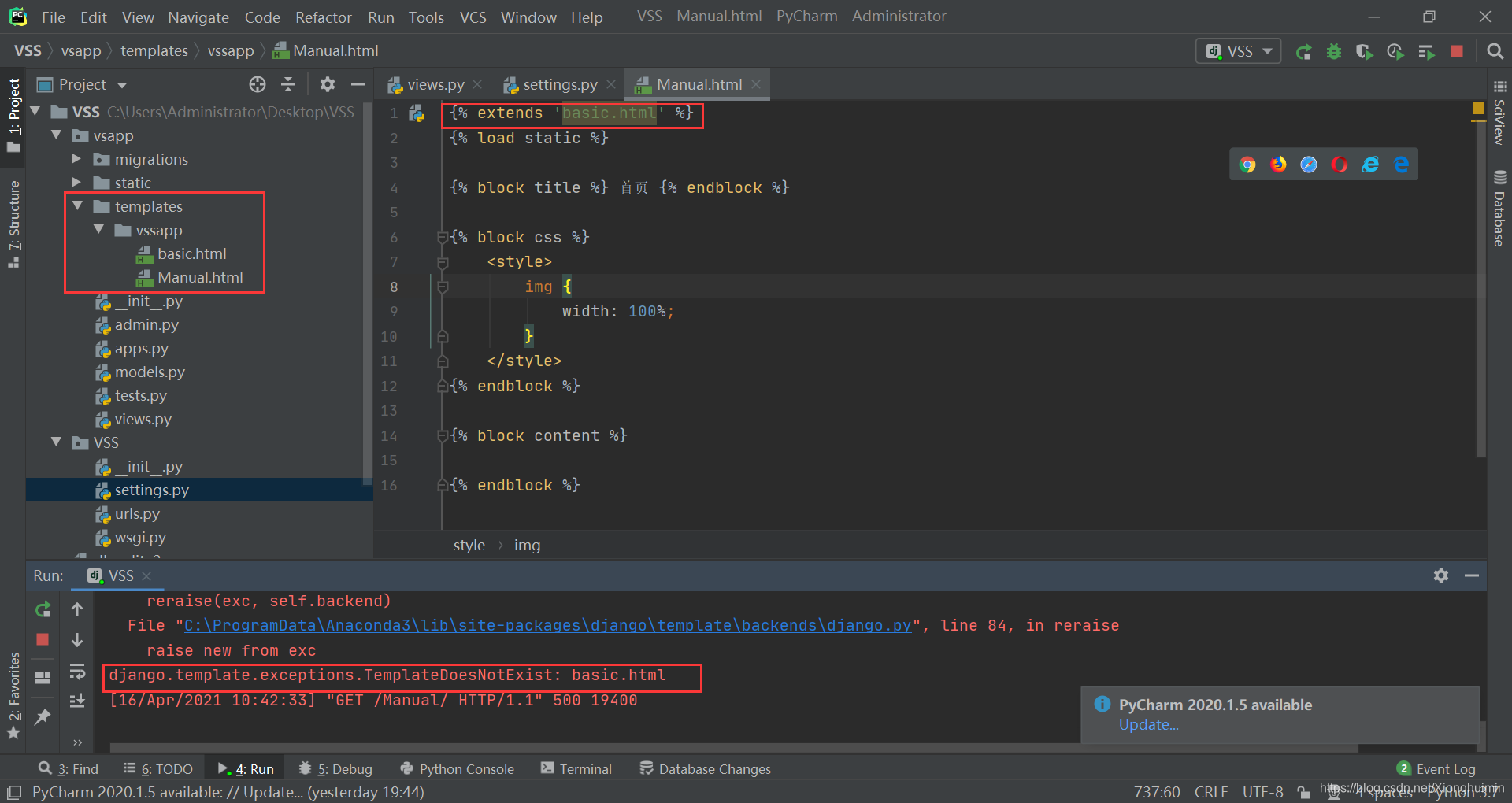
Task: Open preview in Edge browser
Action: (x=1401, y=165)
